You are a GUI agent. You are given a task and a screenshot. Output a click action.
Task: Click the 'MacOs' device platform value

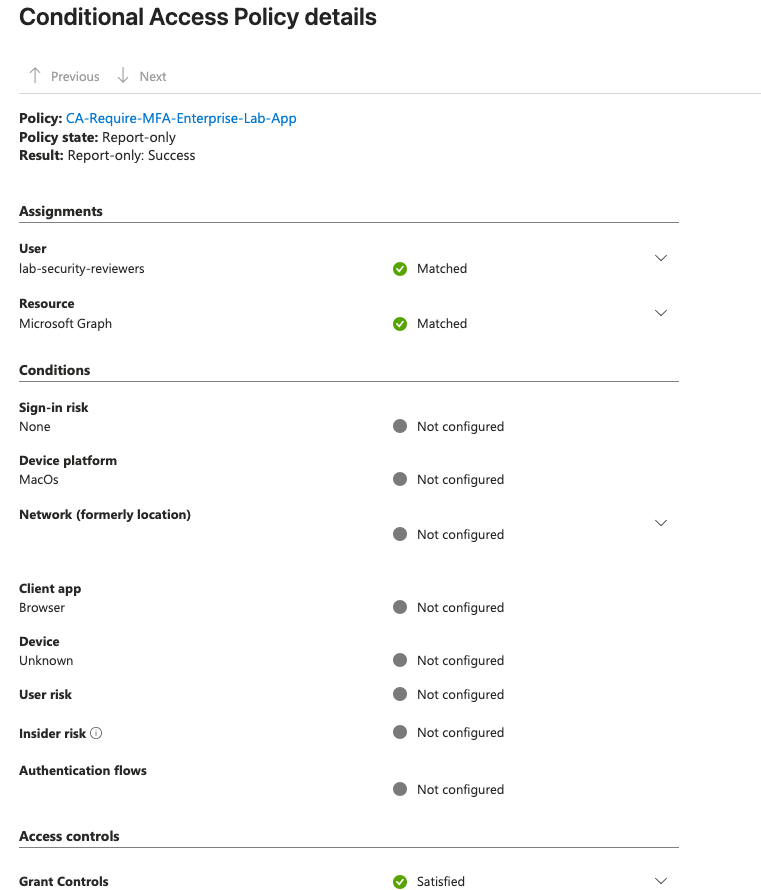[x=39, y=480]
